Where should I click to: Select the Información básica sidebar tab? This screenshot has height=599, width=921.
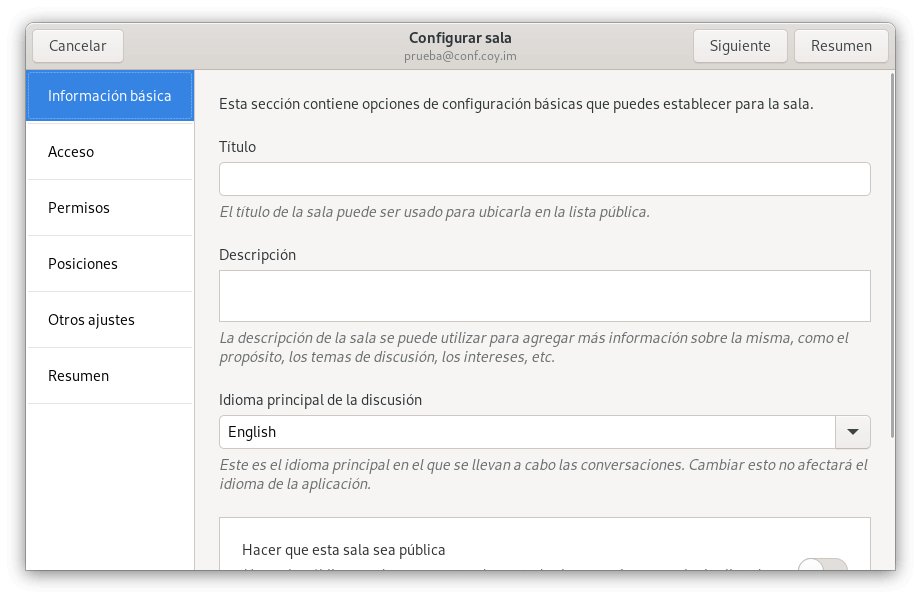(110, 96)
